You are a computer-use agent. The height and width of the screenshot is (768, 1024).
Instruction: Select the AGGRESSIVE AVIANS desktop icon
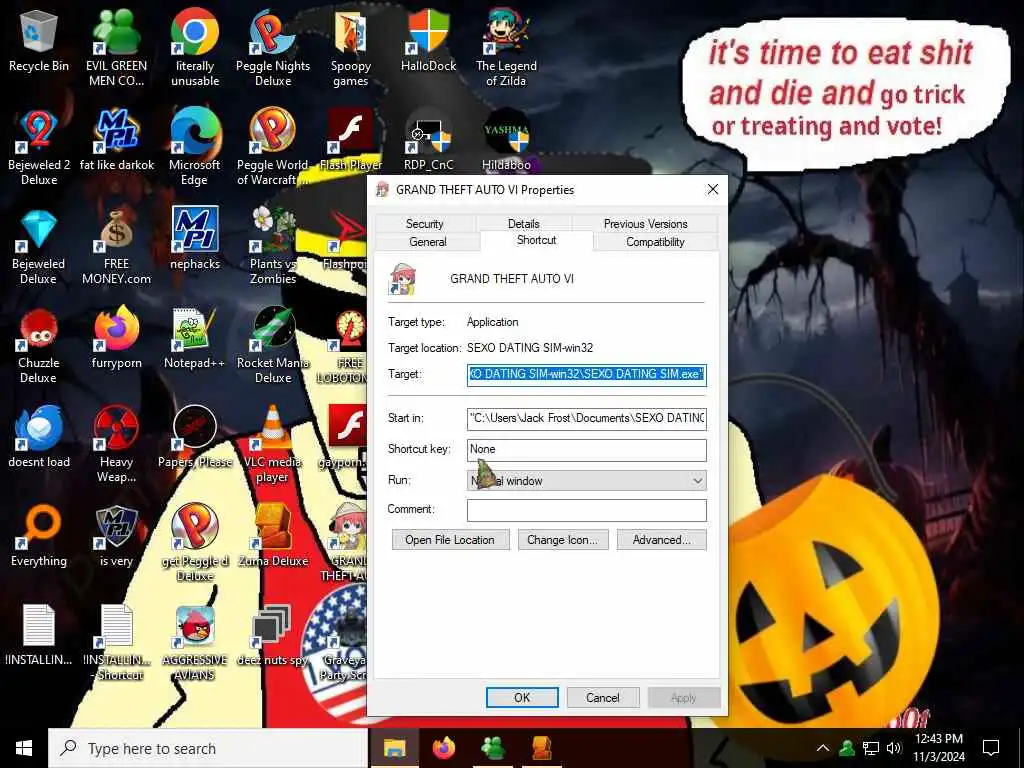(x=195, y=642)
